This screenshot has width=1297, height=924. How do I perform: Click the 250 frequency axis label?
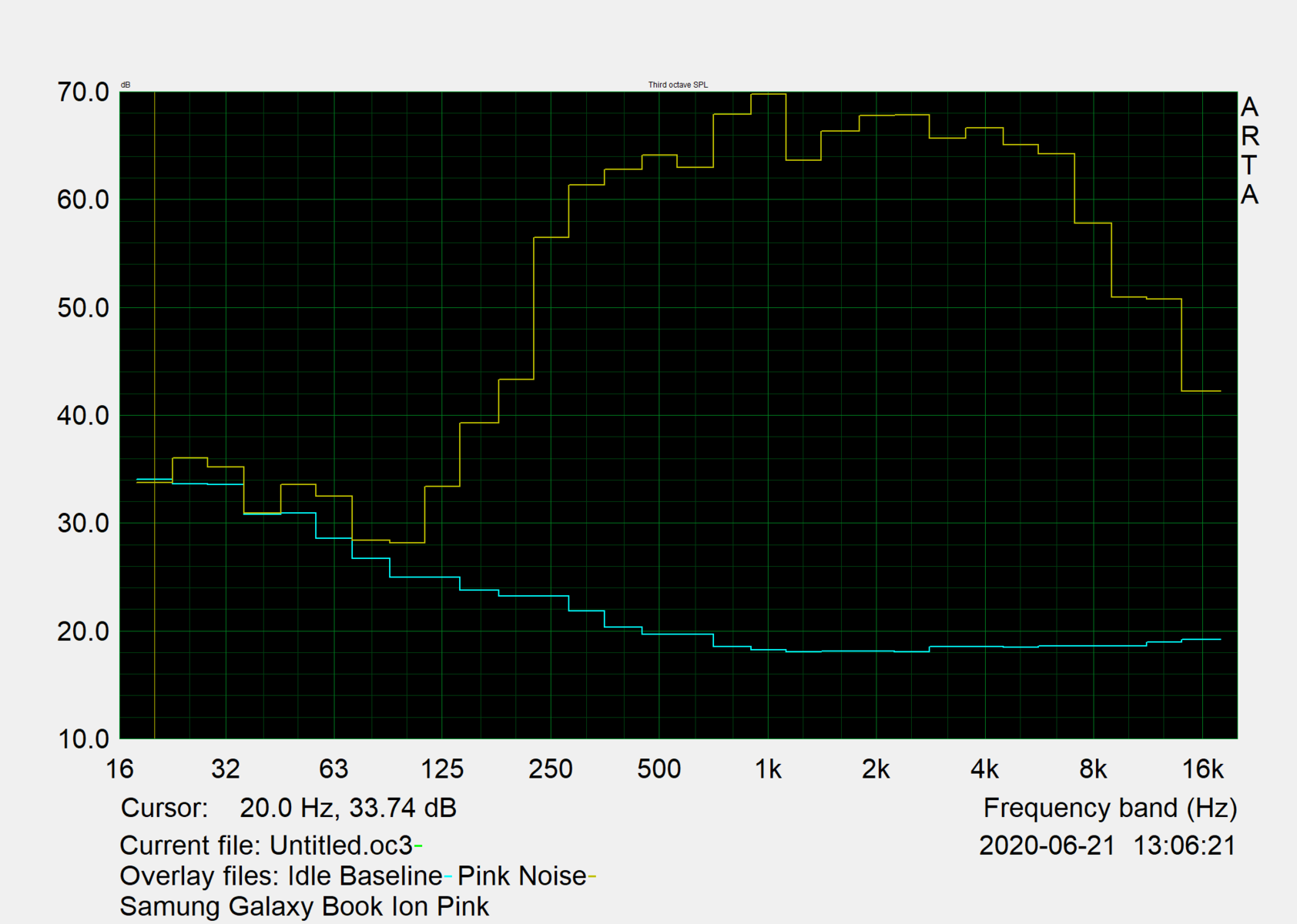550,769
